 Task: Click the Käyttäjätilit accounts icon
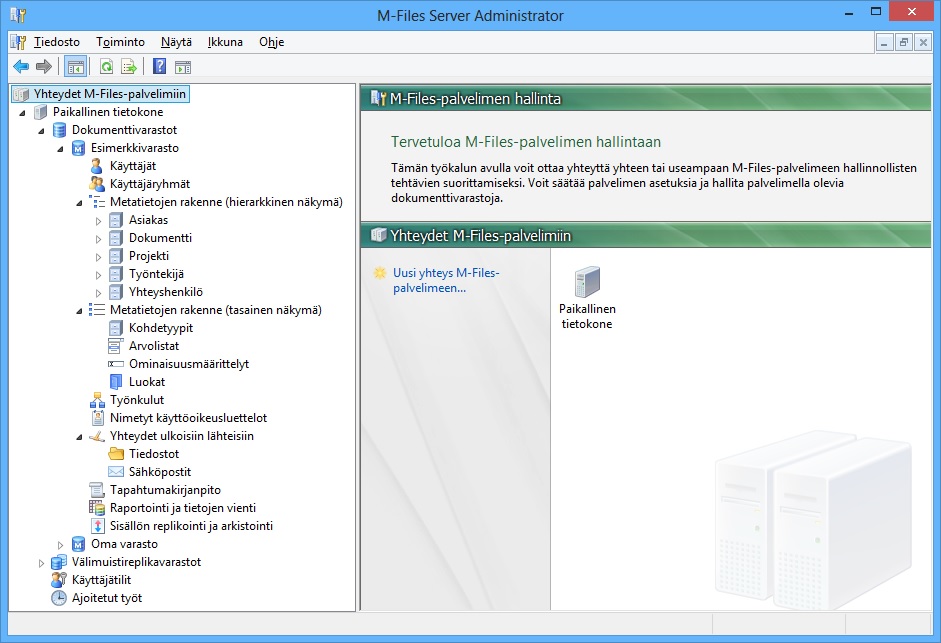(59, 580)
